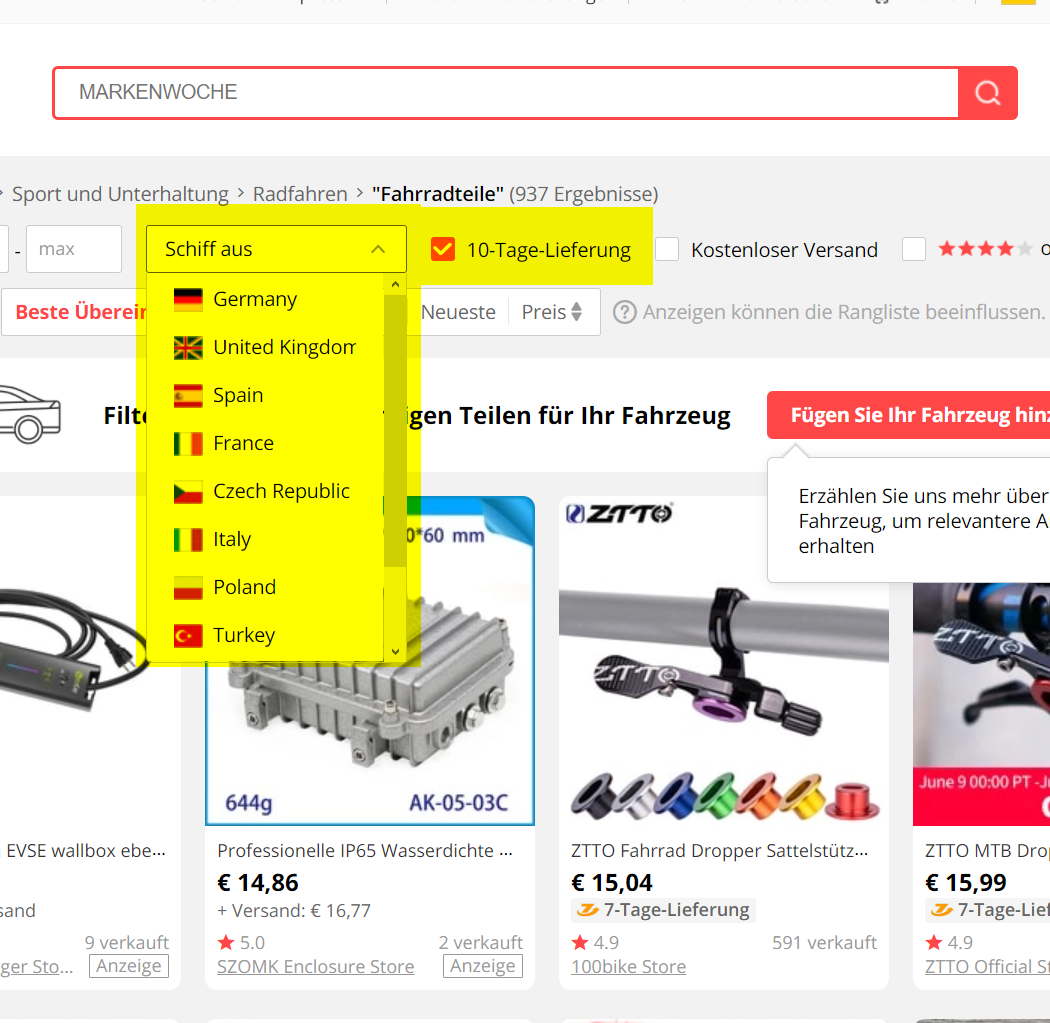Open ZTTO Official Store link
1050x1023 pixels.
pyautogui.click(x=987, y=967)
